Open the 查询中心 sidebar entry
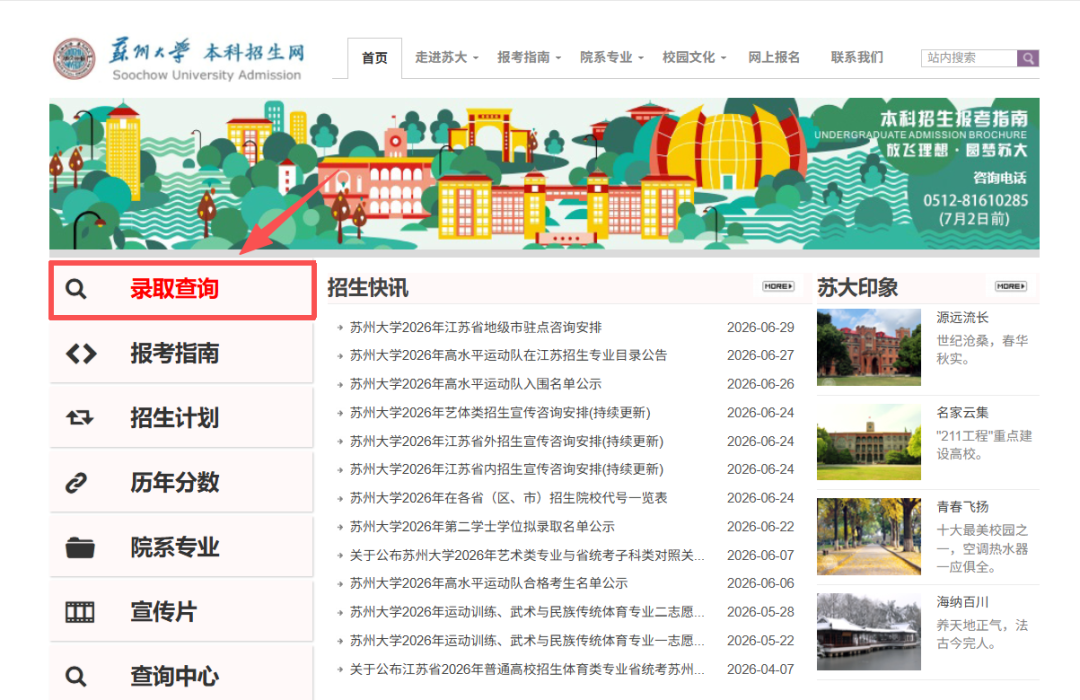 pos(182,675)
